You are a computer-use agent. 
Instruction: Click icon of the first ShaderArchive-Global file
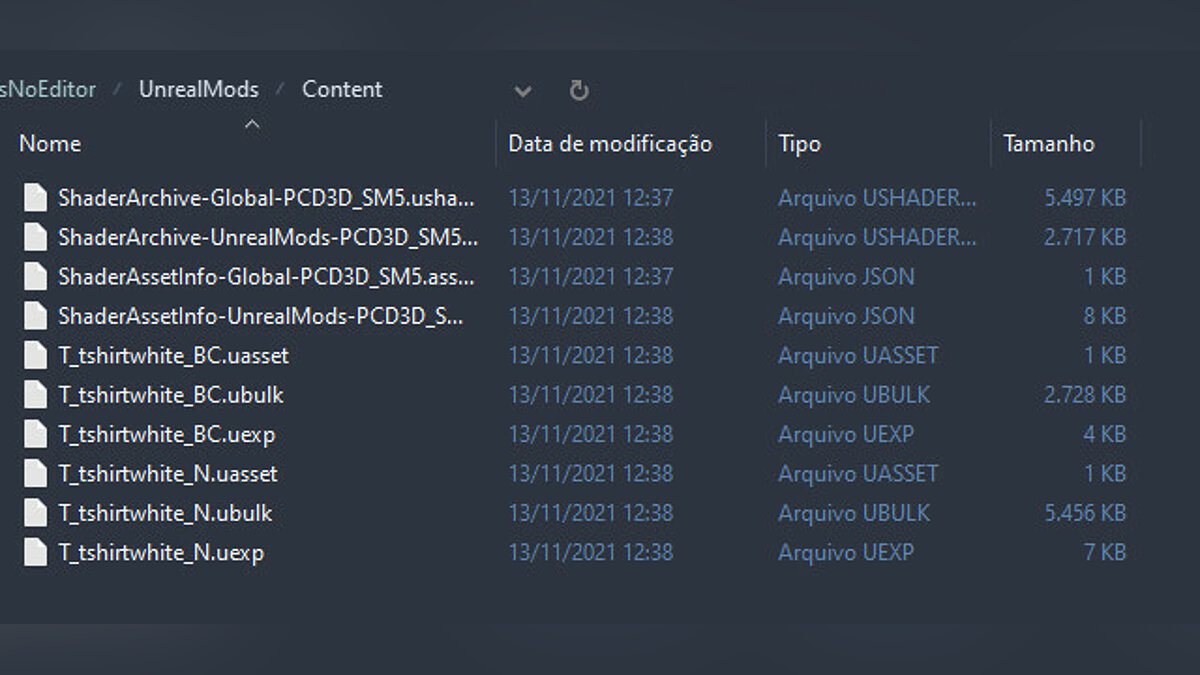(x=36, y=198)
